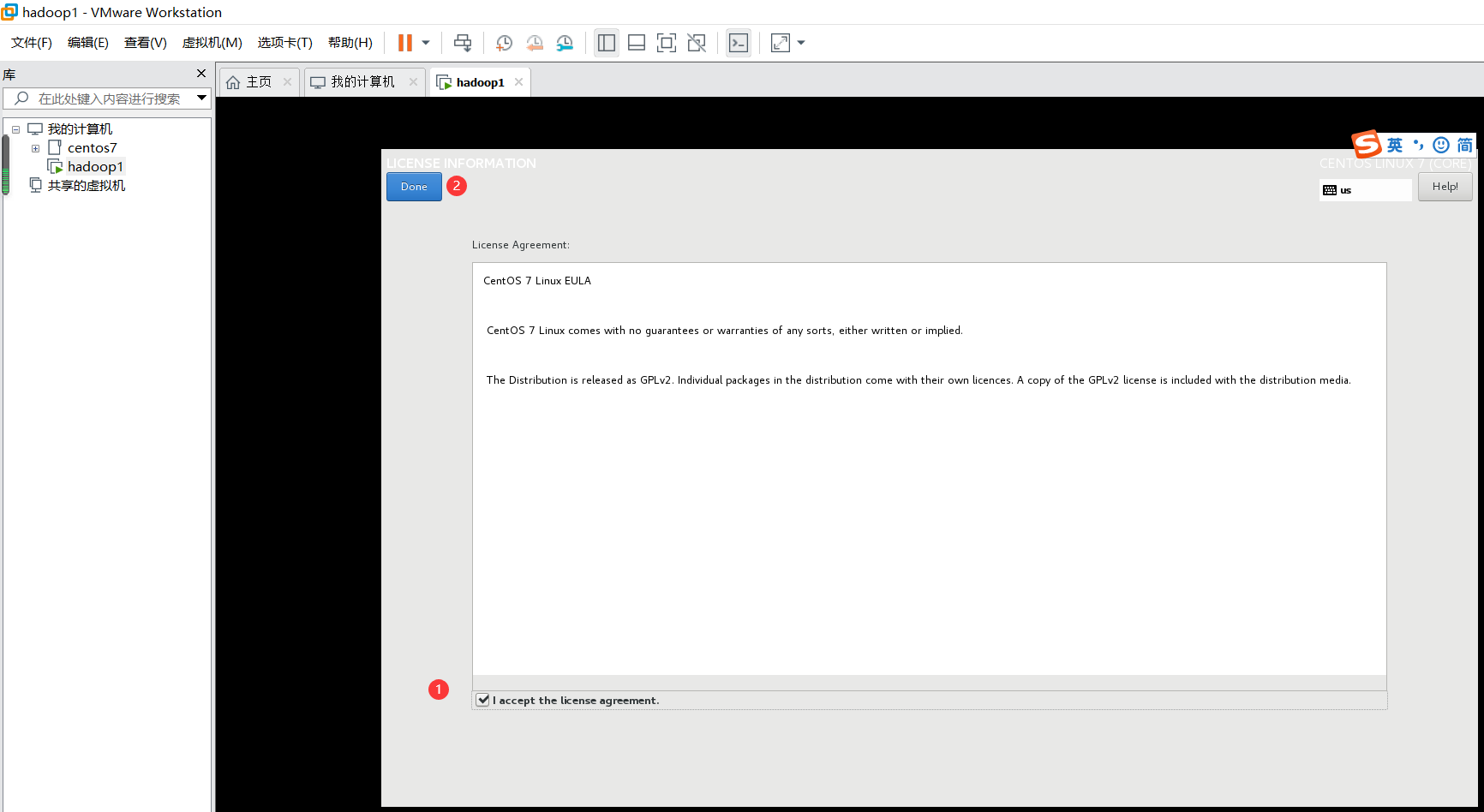Viewport: 1484px width, 812px height.
Task: Open the 虚拟机(M) menu
Action: 212,43
